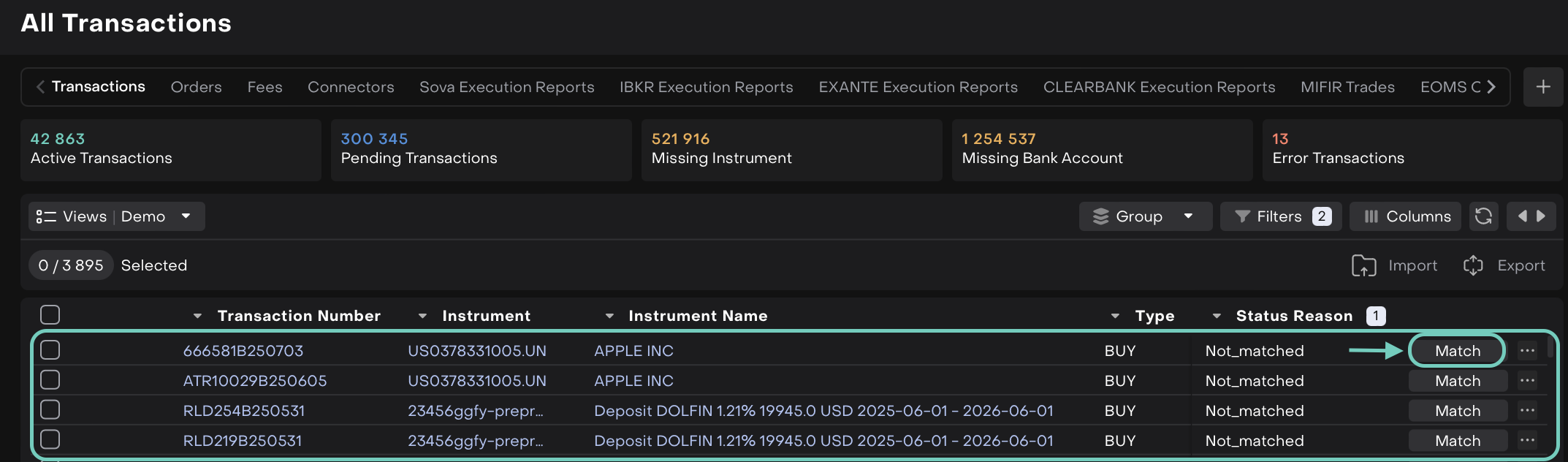Viewport: 1568px width, 462px height.
Task: Click the Export icon
Action: point(1473,265)
